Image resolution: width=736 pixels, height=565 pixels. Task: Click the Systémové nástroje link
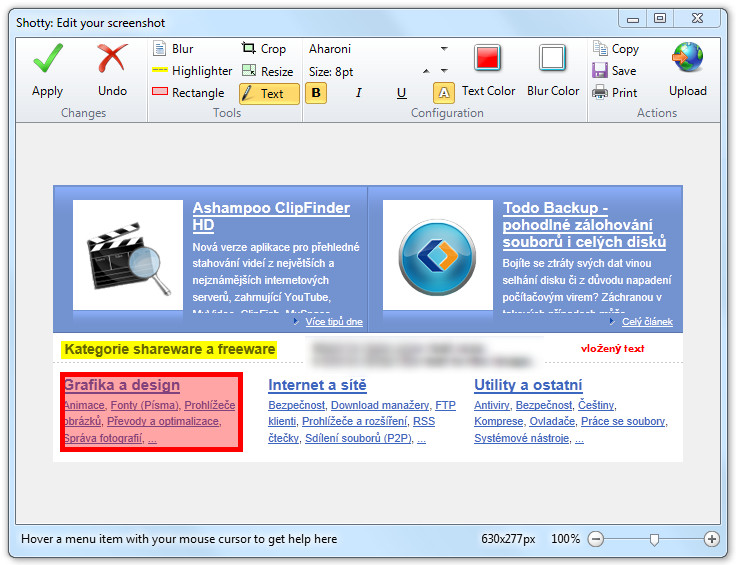(521, 438)
